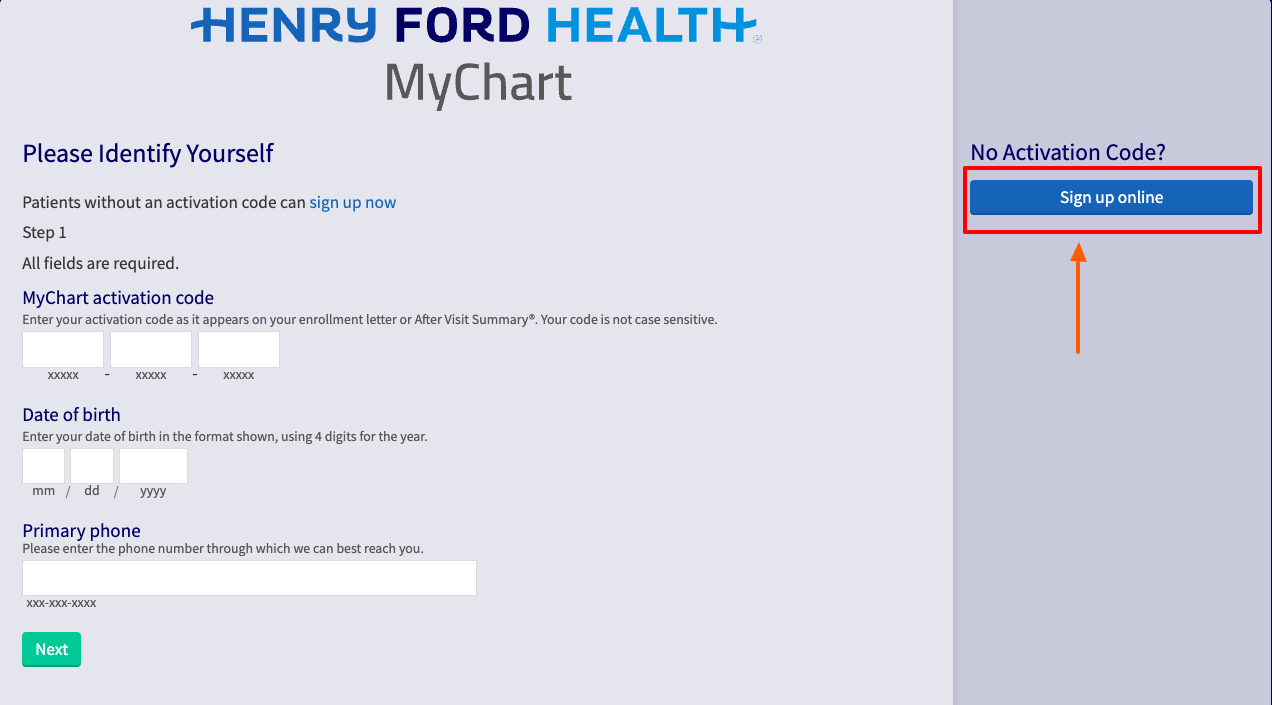The width and height of the screenshot is (1272, 705).
Task: Focus the second activation code box
Action: click(151, 350)
